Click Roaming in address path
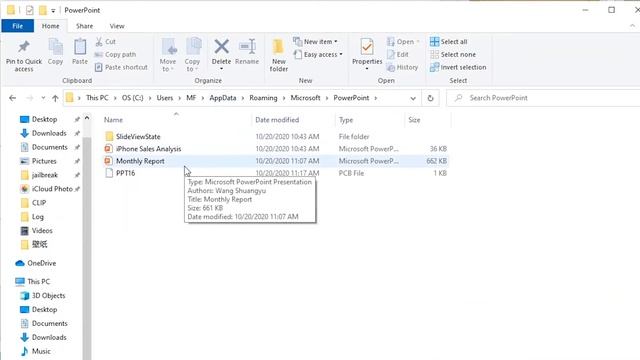This screenshot has height=360, width=640. (263, 98)
